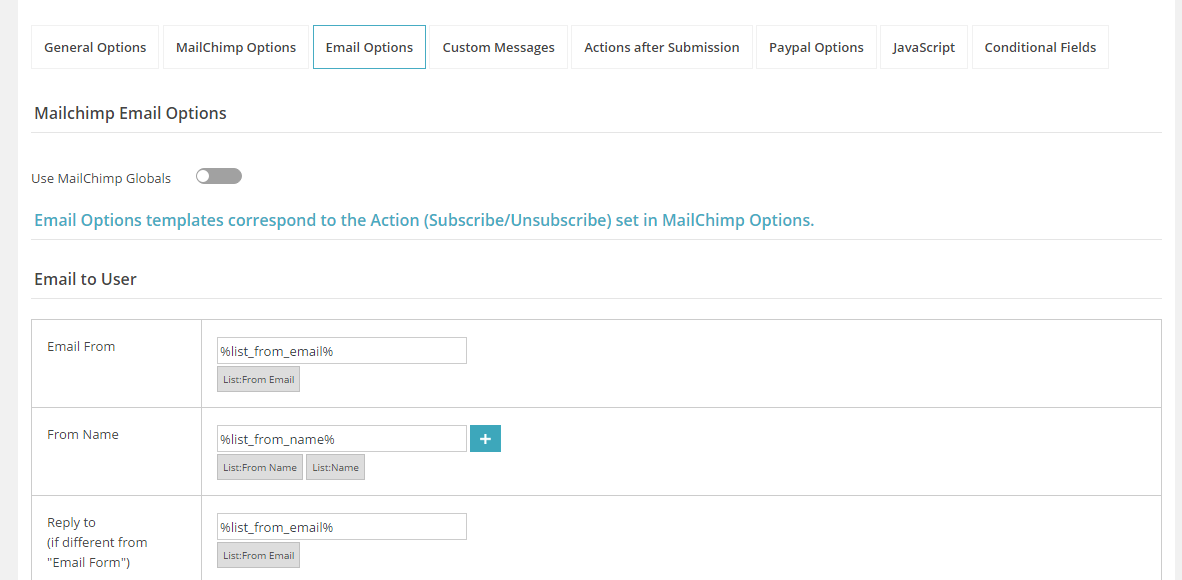
Task: Click the Reply to input field
Action: [341, 526]
